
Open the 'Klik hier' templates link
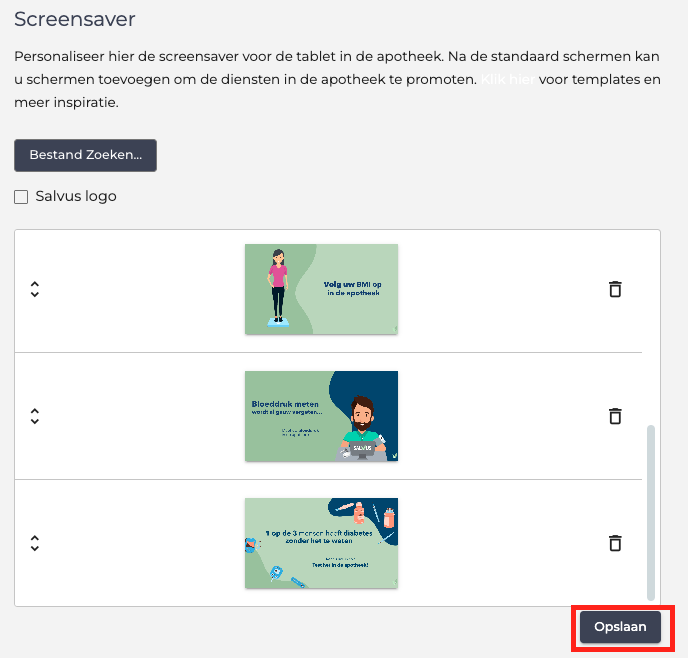(510, 79)
